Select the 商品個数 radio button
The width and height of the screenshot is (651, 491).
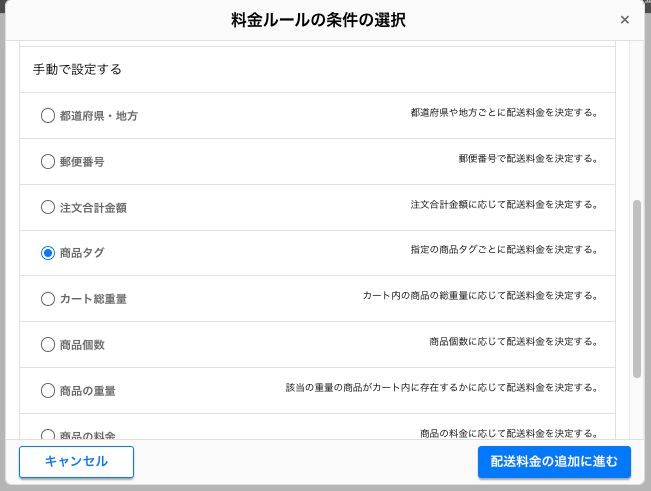point(48,344)
